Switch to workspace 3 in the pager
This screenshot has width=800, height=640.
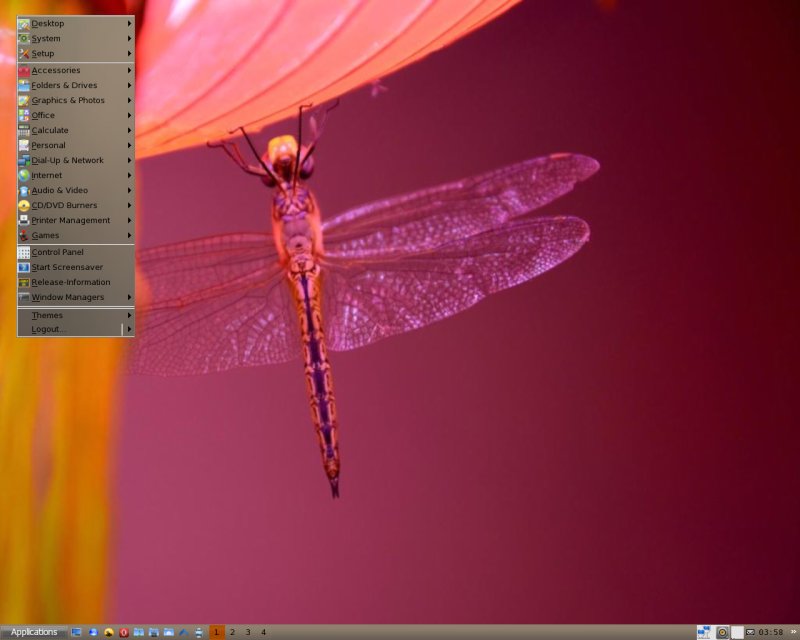tap(247, 631)
